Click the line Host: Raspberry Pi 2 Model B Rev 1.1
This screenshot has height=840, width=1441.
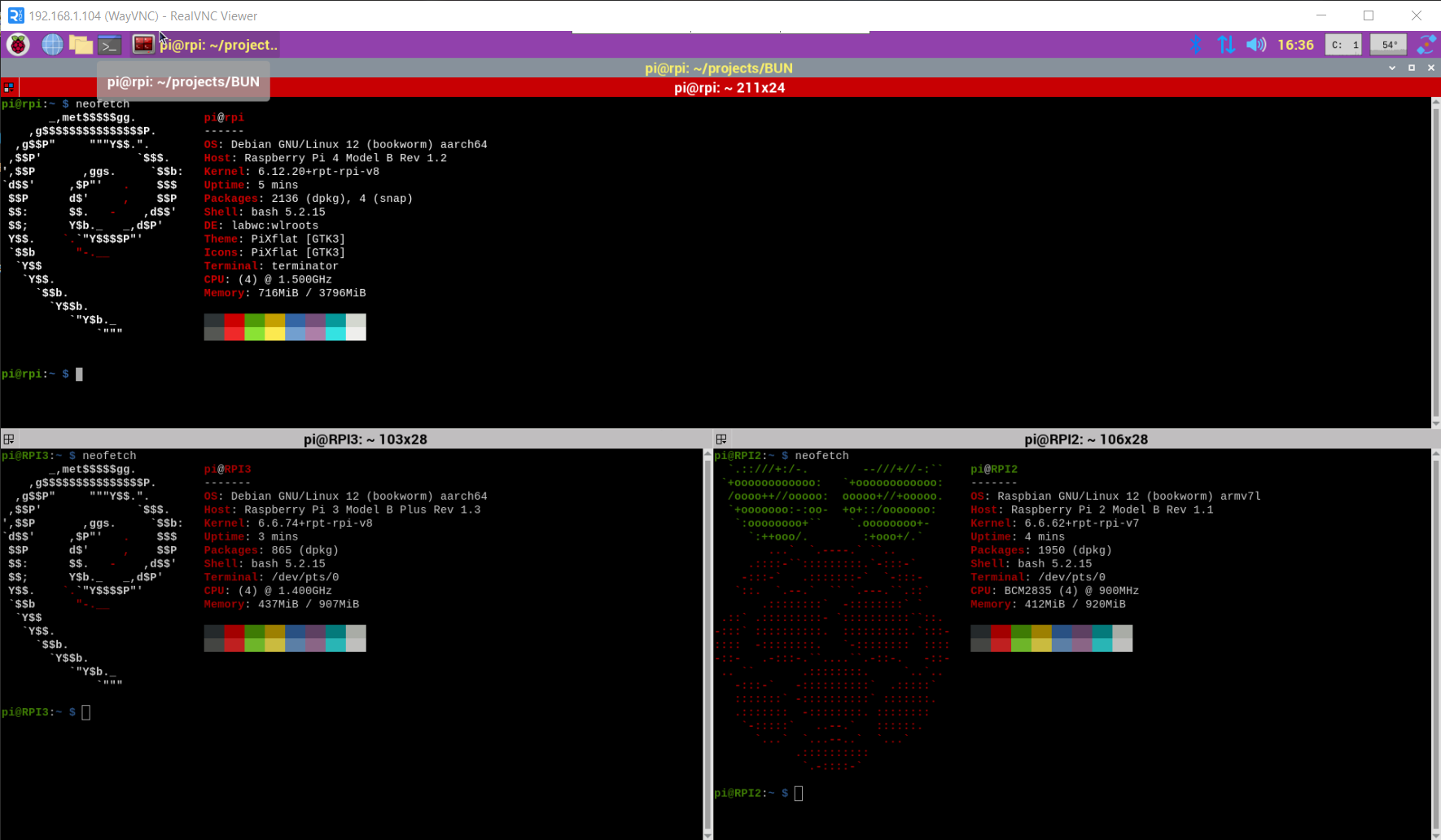1092,510
